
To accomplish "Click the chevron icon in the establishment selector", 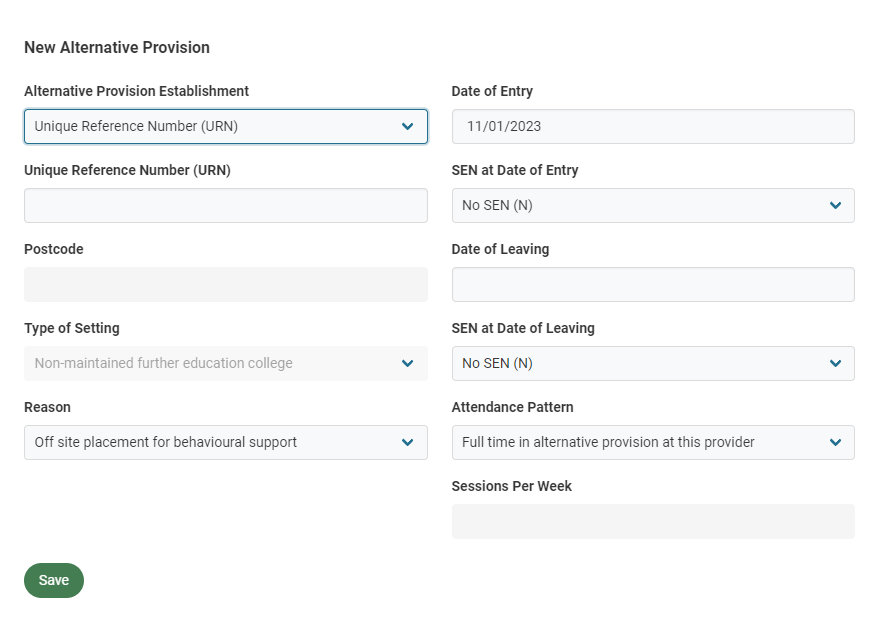I will (407, 126).
